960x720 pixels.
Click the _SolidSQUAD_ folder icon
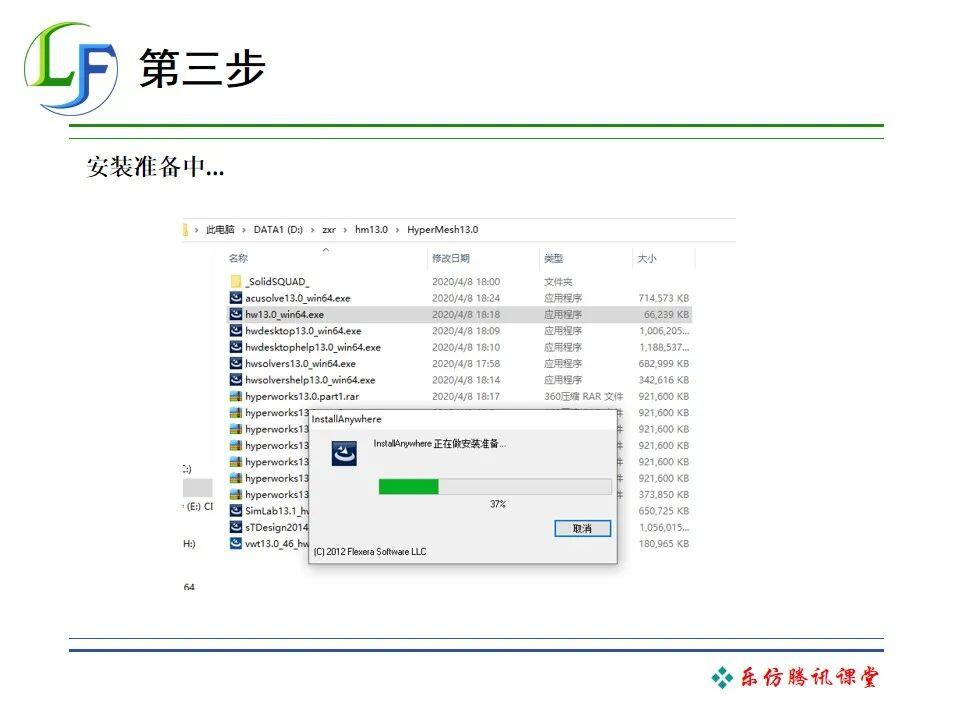click(x=236, y=282)
